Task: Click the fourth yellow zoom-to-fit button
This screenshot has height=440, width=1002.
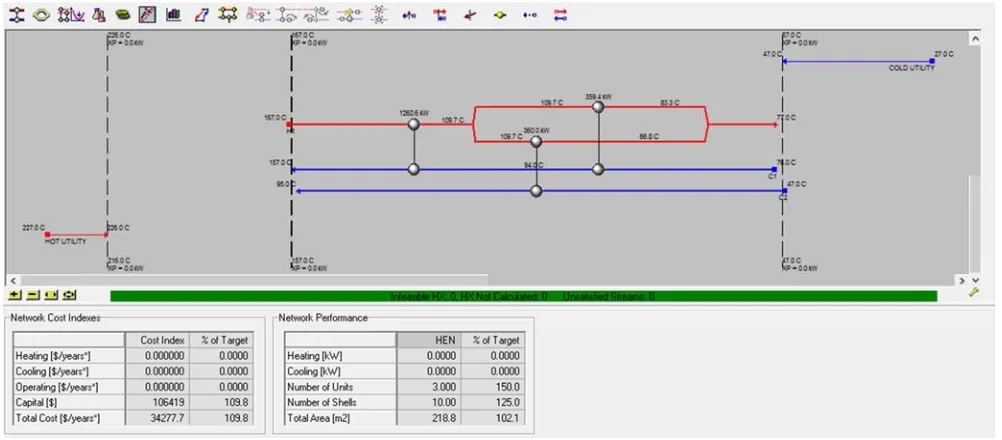Action: pos(70,295)
